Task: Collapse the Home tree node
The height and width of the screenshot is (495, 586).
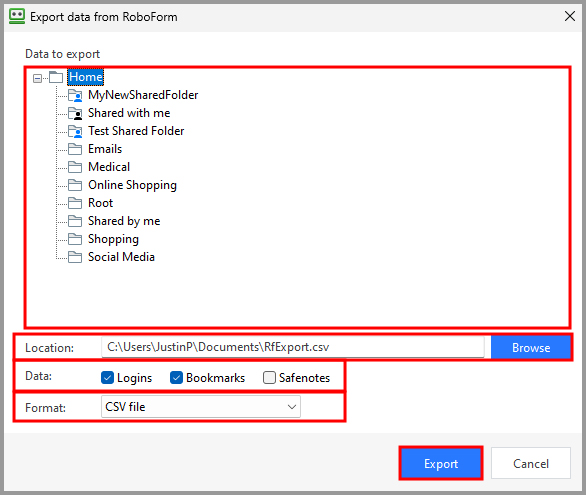Action: [37, 78]
